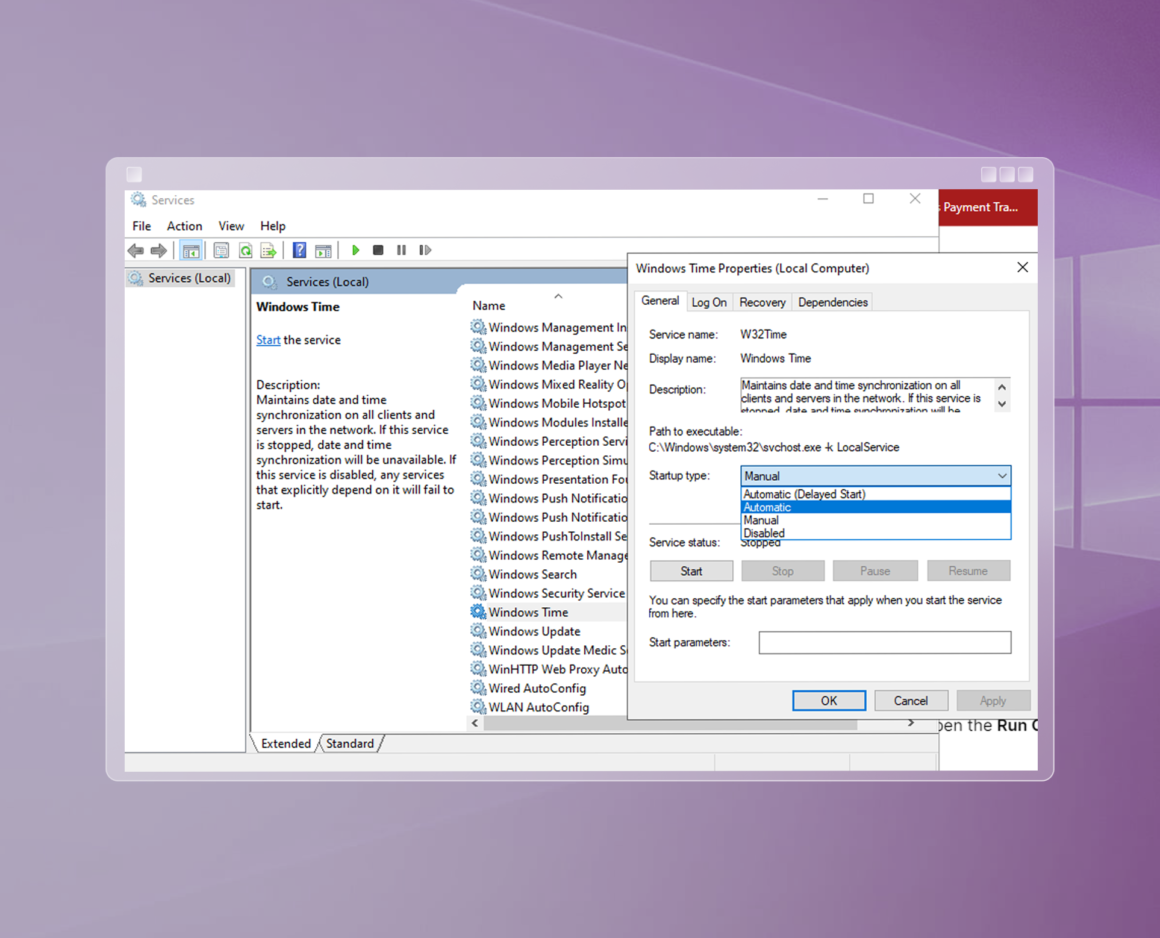Toggle the console tree visibility icon
The height and width of the screenshot is (938, 1160).
[190, 250]
